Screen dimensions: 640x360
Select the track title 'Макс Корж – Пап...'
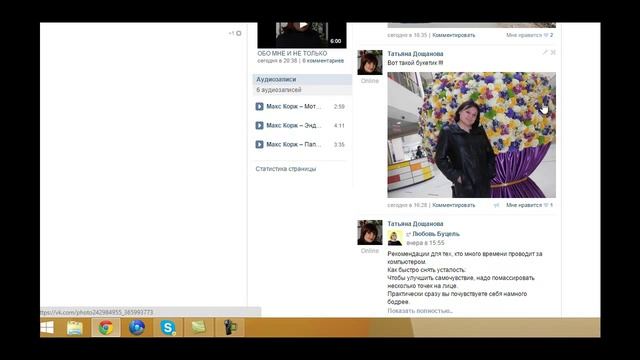[x=293, y=144]
